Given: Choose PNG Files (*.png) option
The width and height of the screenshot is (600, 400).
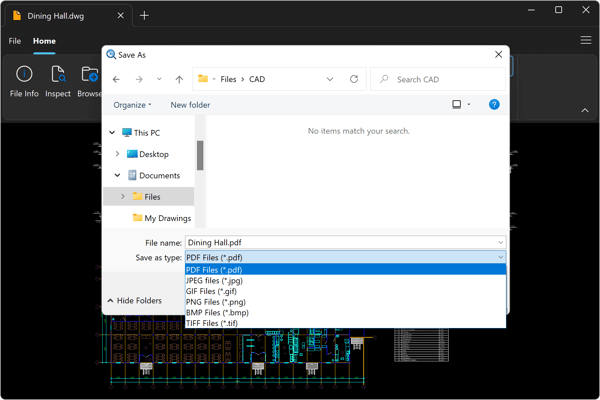Looking at the screenshot, I should [346, 302].
